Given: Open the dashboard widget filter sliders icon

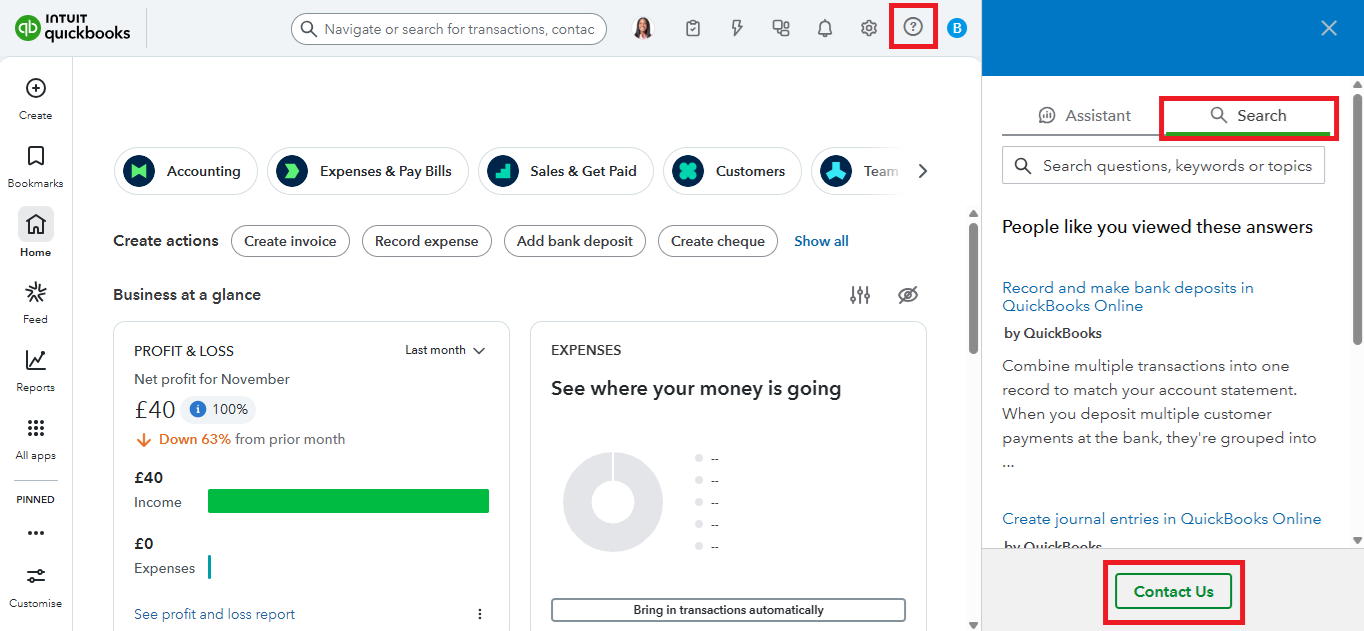Looking at the screenshot, I should [860, 295].
